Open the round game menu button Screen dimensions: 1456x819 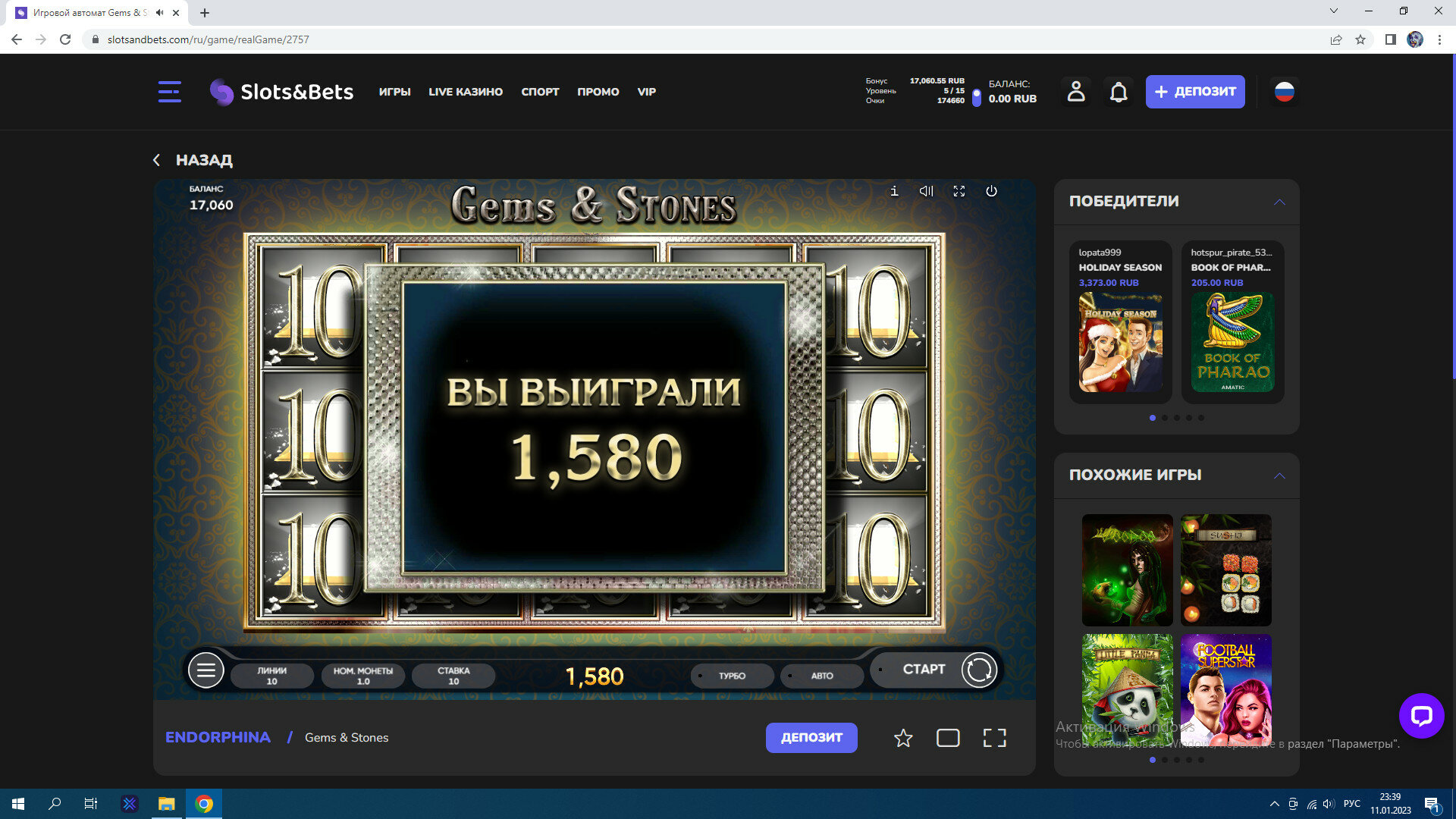[206, 670]
